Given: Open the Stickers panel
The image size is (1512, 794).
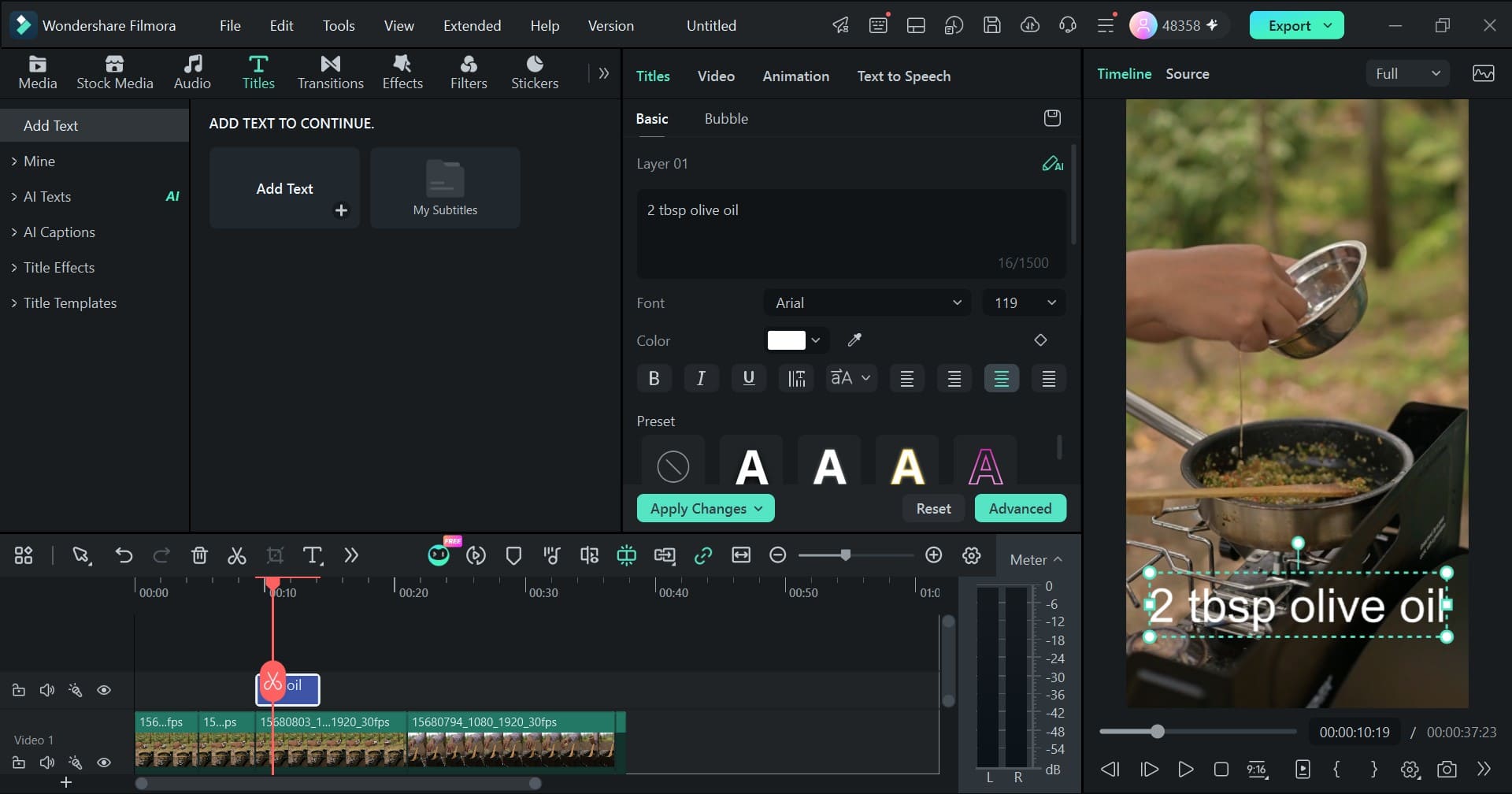Looking at the screenshot, I should tap(535, 72).
